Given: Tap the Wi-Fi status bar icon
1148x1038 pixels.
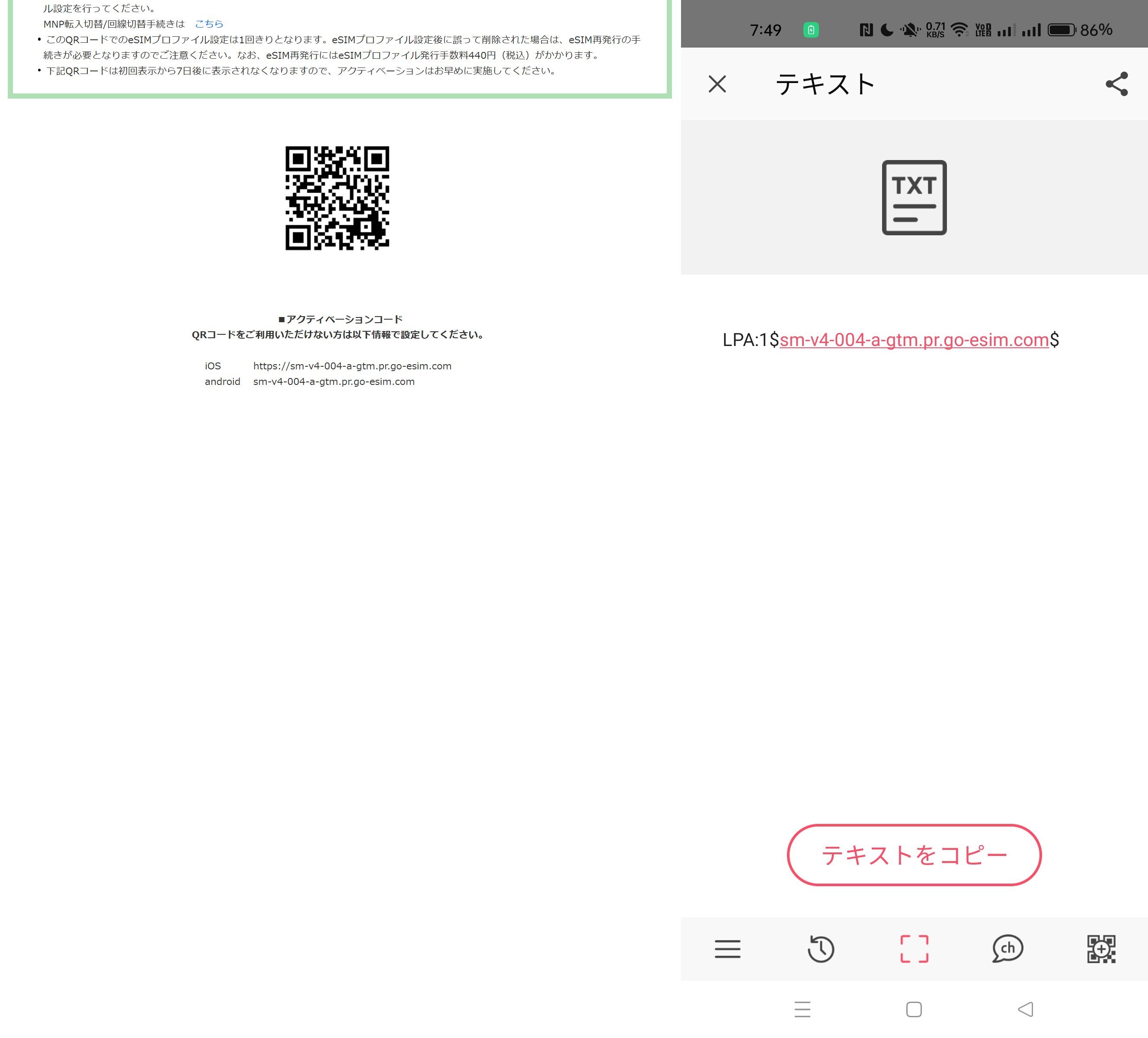Looking at the screenshot, I should click(959, 29).
